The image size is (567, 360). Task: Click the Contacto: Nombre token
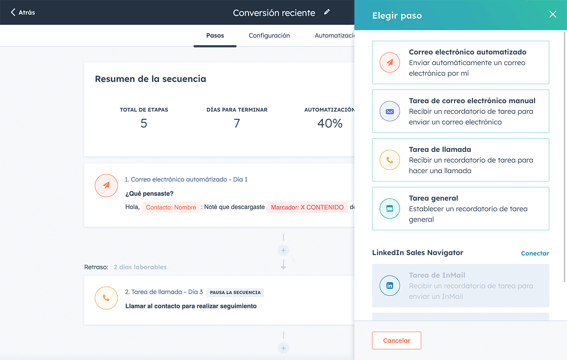tap(171, 207)
